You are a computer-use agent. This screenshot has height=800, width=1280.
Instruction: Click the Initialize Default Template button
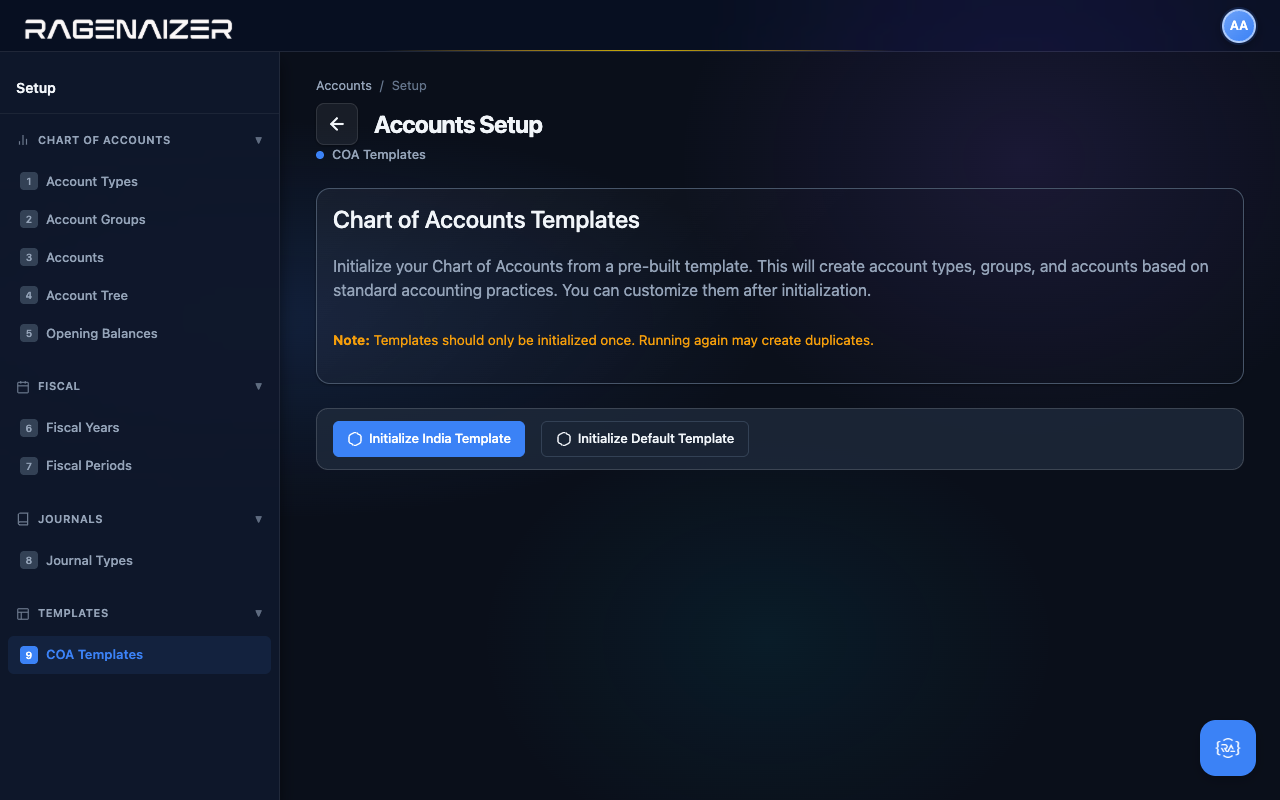[645, 439]
